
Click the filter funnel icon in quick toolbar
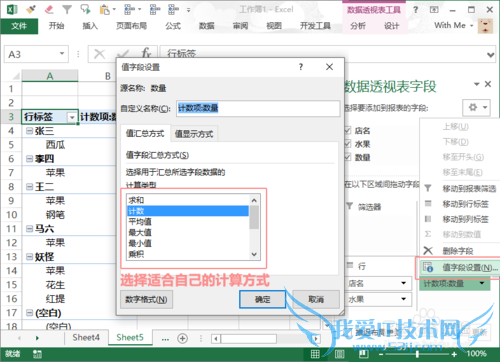[67, 10]
